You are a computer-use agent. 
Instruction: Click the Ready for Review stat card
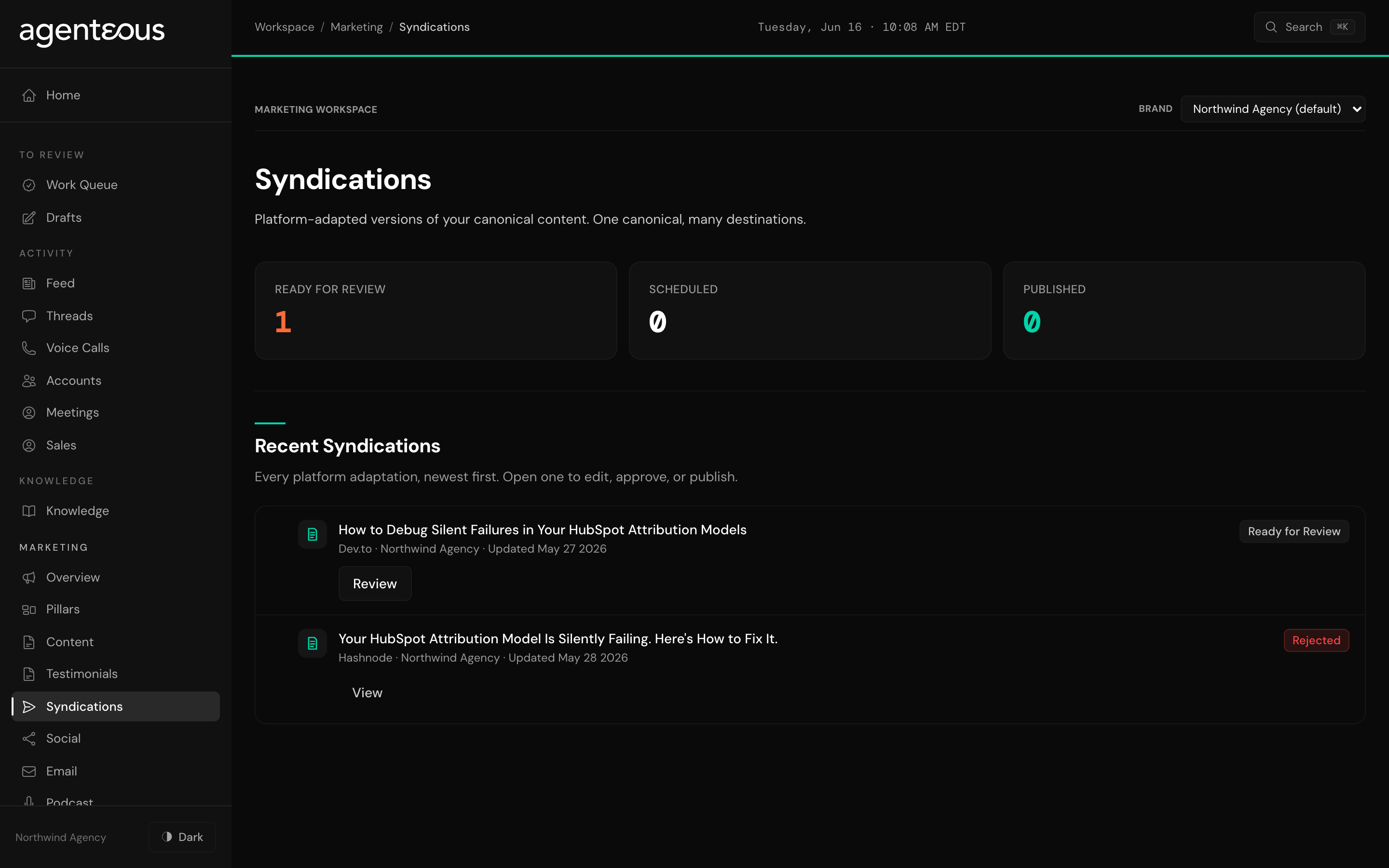[x=436, y=311]
